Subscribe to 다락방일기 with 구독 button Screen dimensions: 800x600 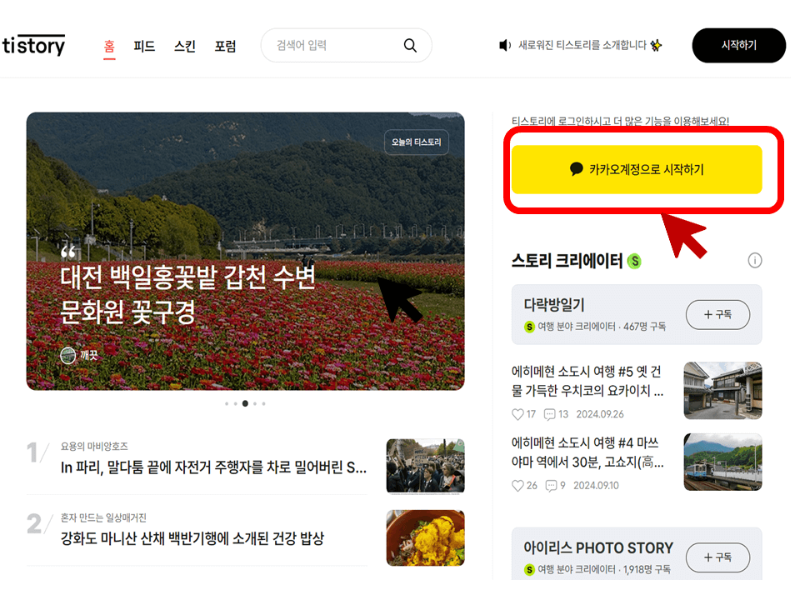718,314
